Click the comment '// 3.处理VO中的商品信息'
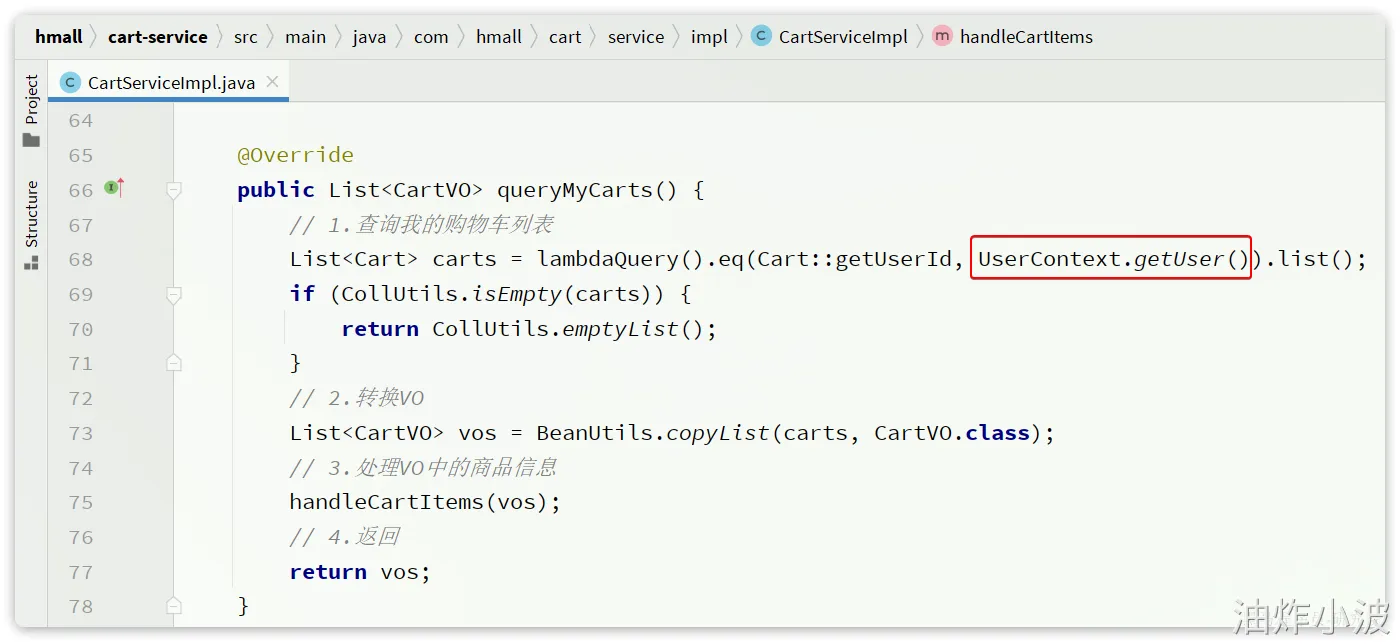Viewport: 1400px width, 644px height. (423, 467)
